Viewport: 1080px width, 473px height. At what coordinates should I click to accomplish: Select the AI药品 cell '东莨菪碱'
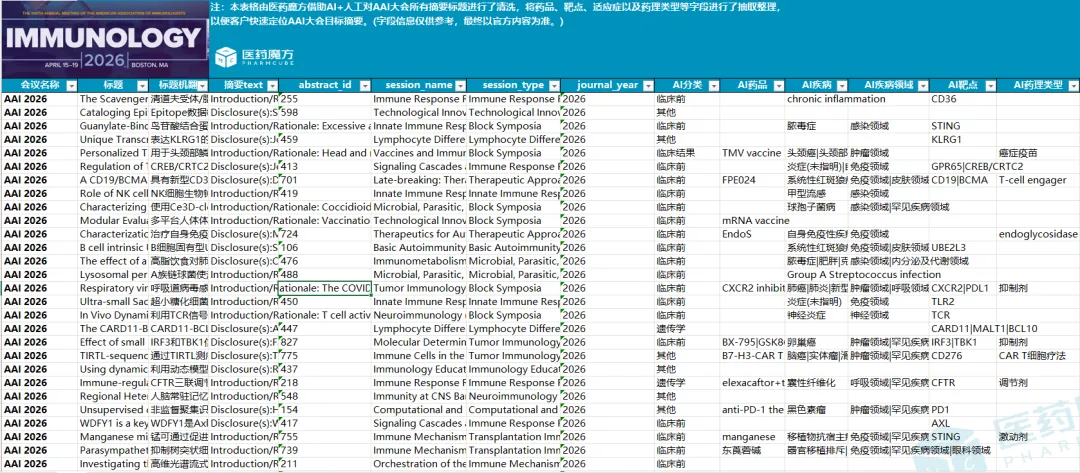(752, 450)
